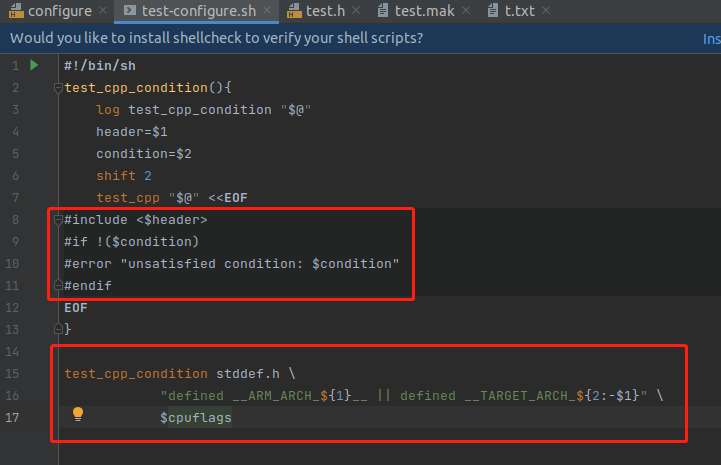Collapse the heredoc fold marker at line 8
721x465 pixels.
click(58, 220)
